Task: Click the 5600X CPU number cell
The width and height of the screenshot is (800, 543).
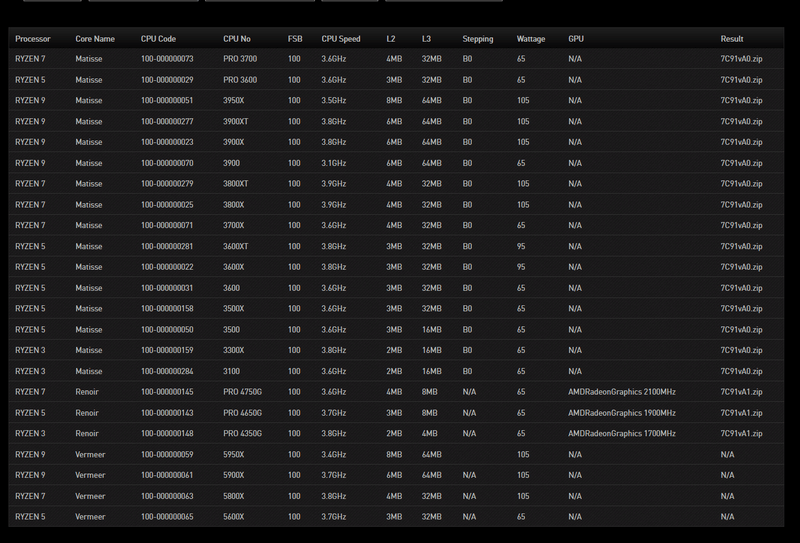Action: point(234,516)
